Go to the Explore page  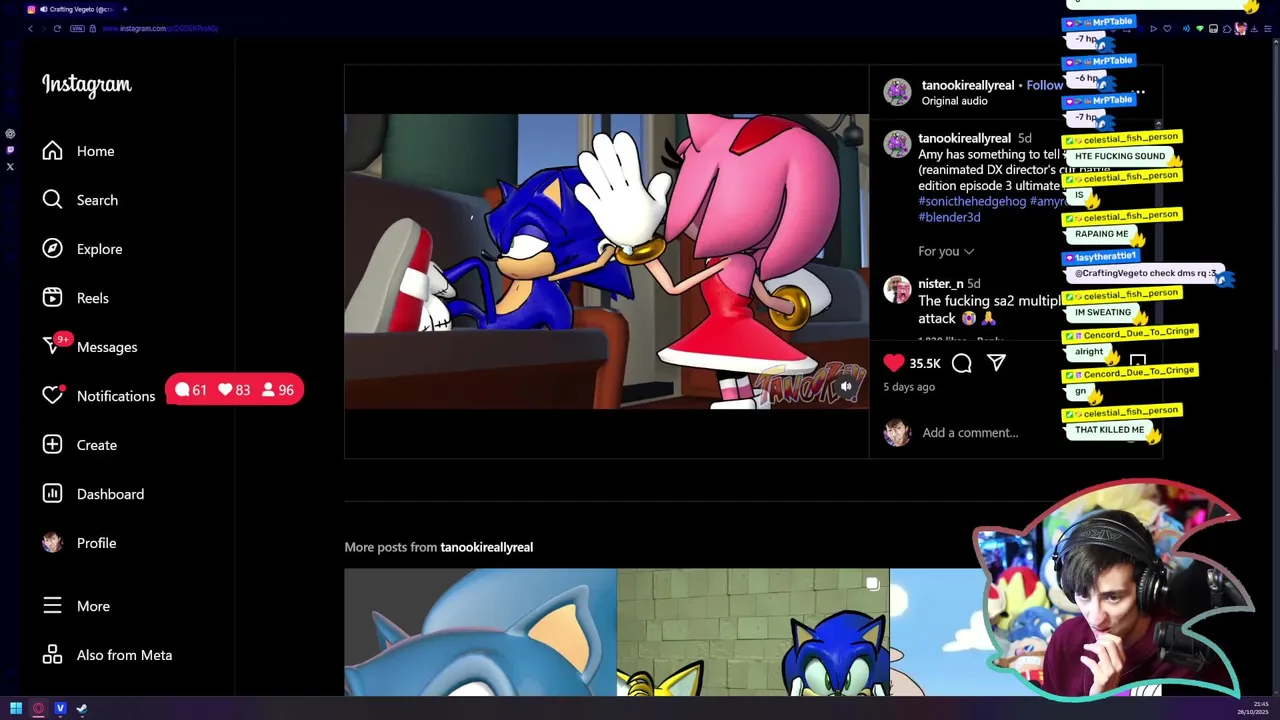(x=82, y=249)
